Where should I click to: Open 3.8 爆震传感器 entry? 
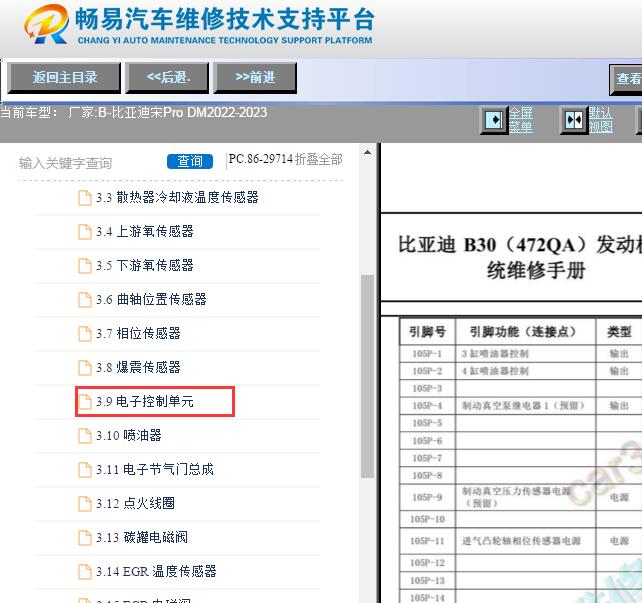138,368
